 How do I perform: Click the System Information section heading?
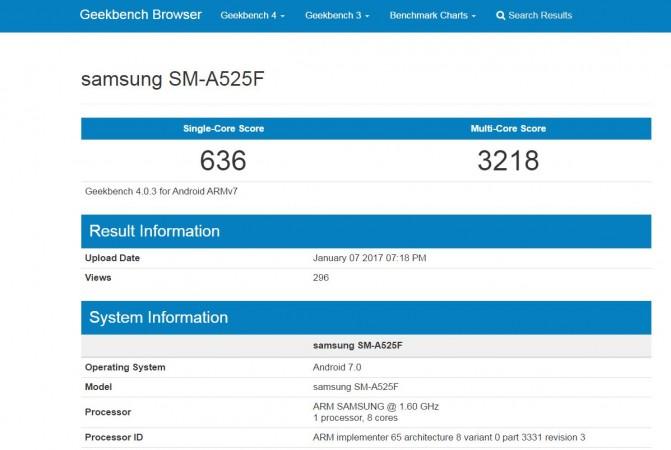158,318
